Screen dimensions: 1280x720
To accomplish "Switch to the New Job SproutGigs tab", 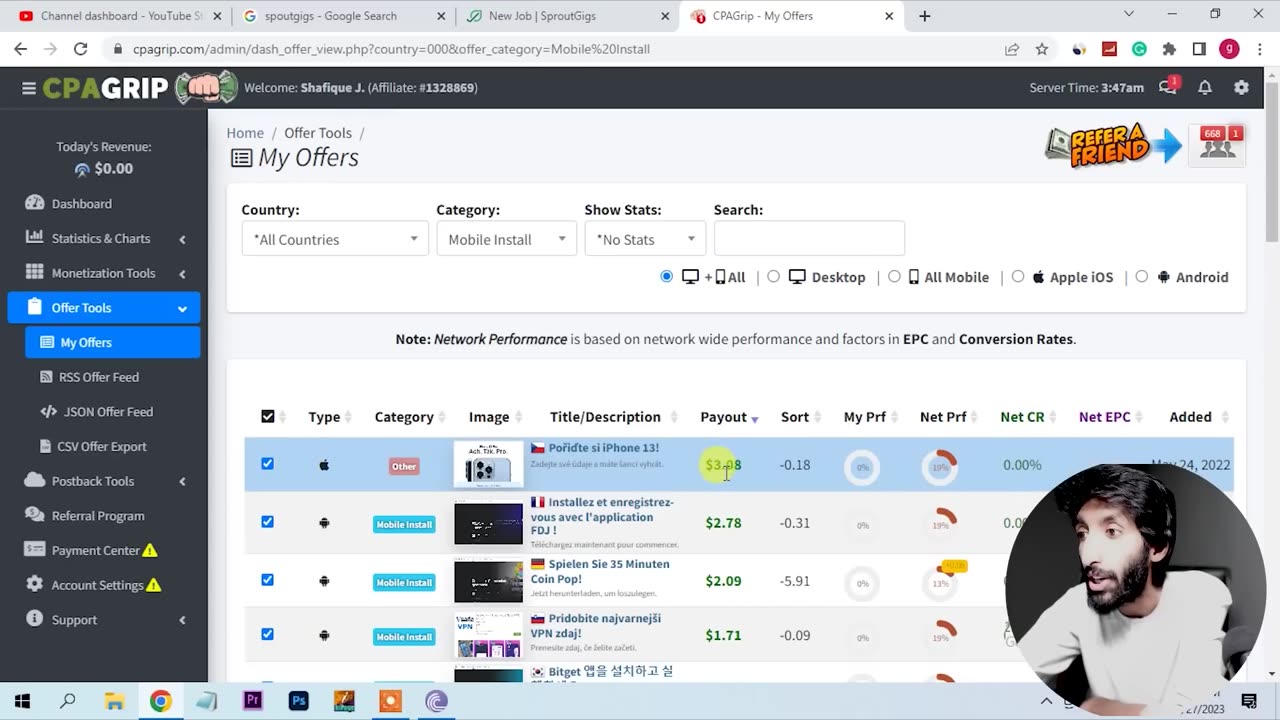I will point(566,16).
